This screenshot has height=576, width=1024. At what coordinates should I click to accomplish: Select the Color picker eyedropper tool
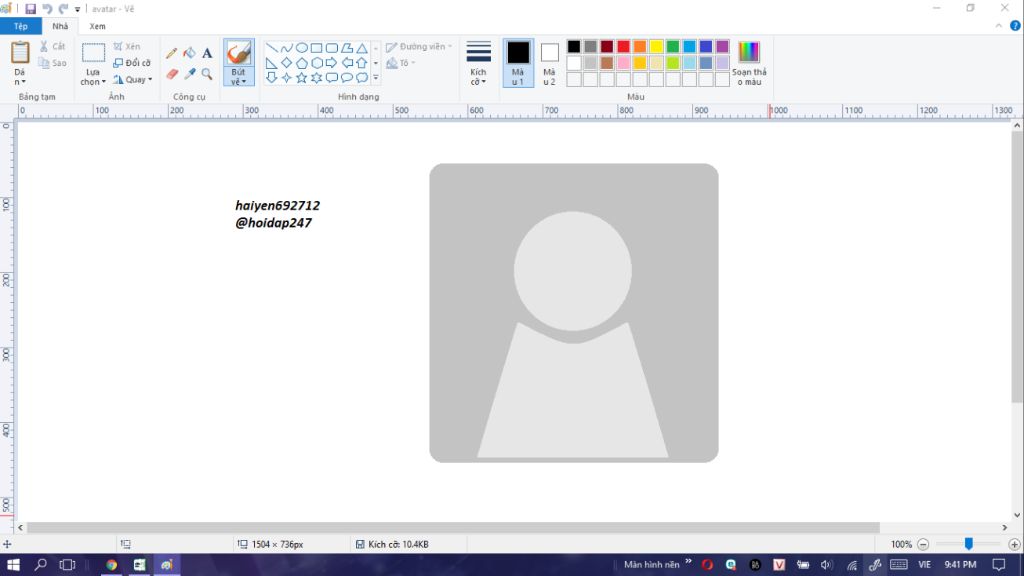pos(189,74)
